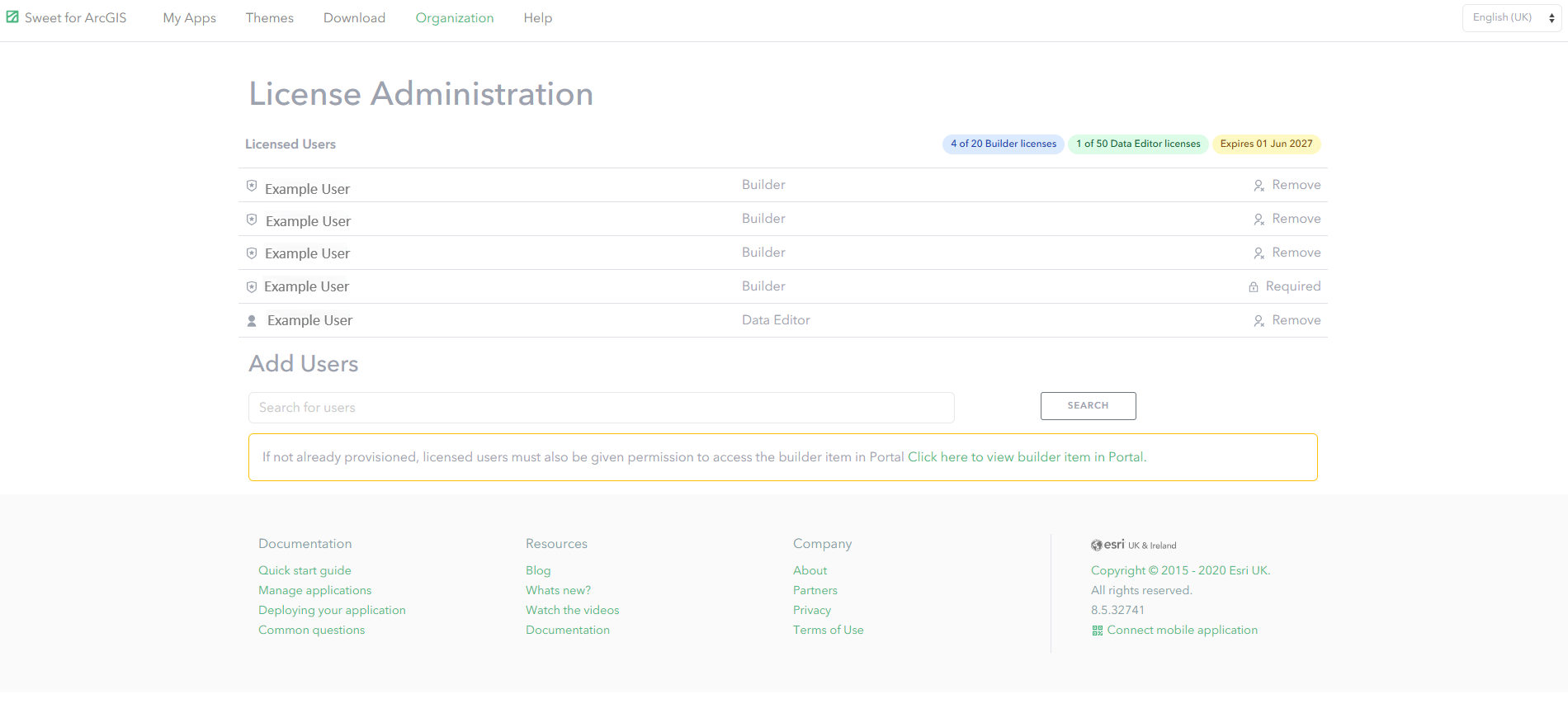Click the Esri UK & Ireland globe logo
The height and width of the screenshot is (704, 1568).
point(1097,546)
